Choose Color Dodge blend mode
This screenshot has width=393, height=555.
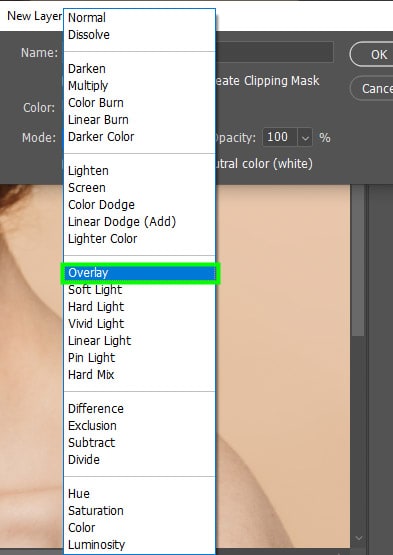pyautogui.click(x=139, y=205)
